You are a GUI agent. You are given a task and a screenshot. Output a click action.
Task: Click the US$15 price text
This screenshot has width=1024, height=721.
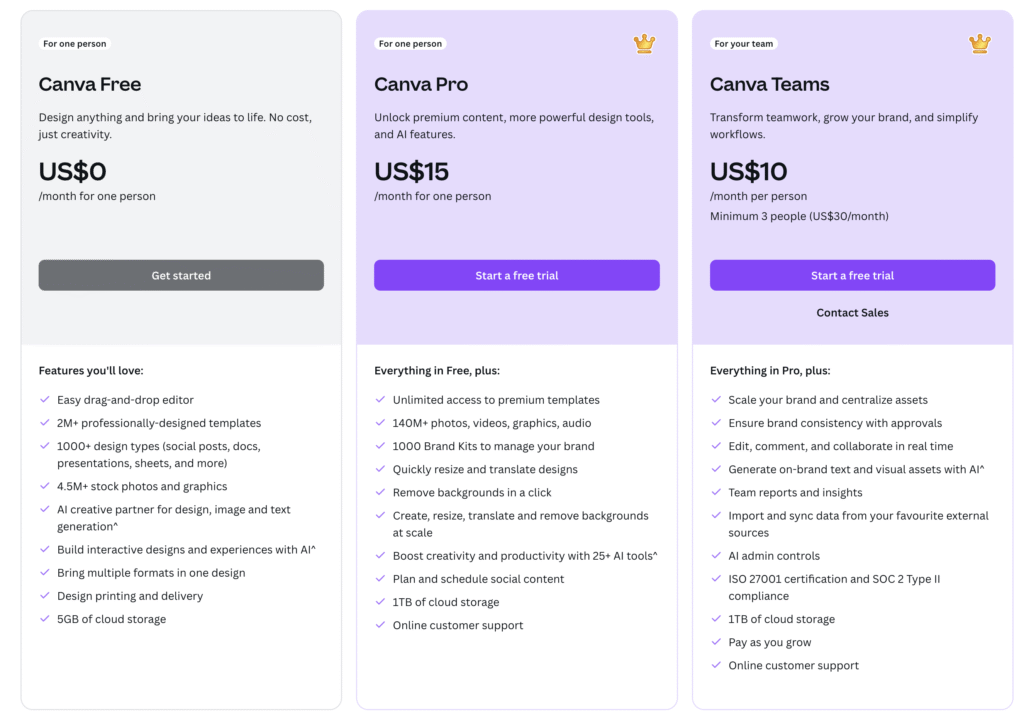pyautogui.click(x=411, y=172)
